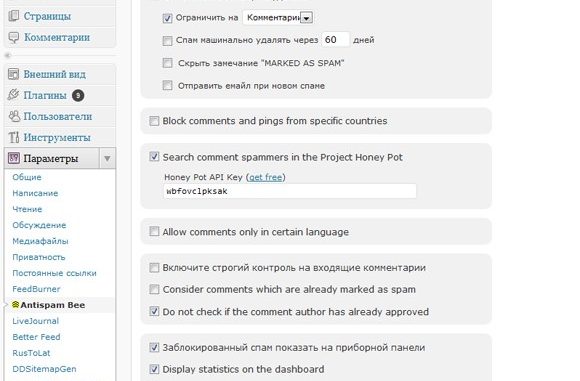
Task: Click the Параметры settings icon
Action: click(14, 158)
